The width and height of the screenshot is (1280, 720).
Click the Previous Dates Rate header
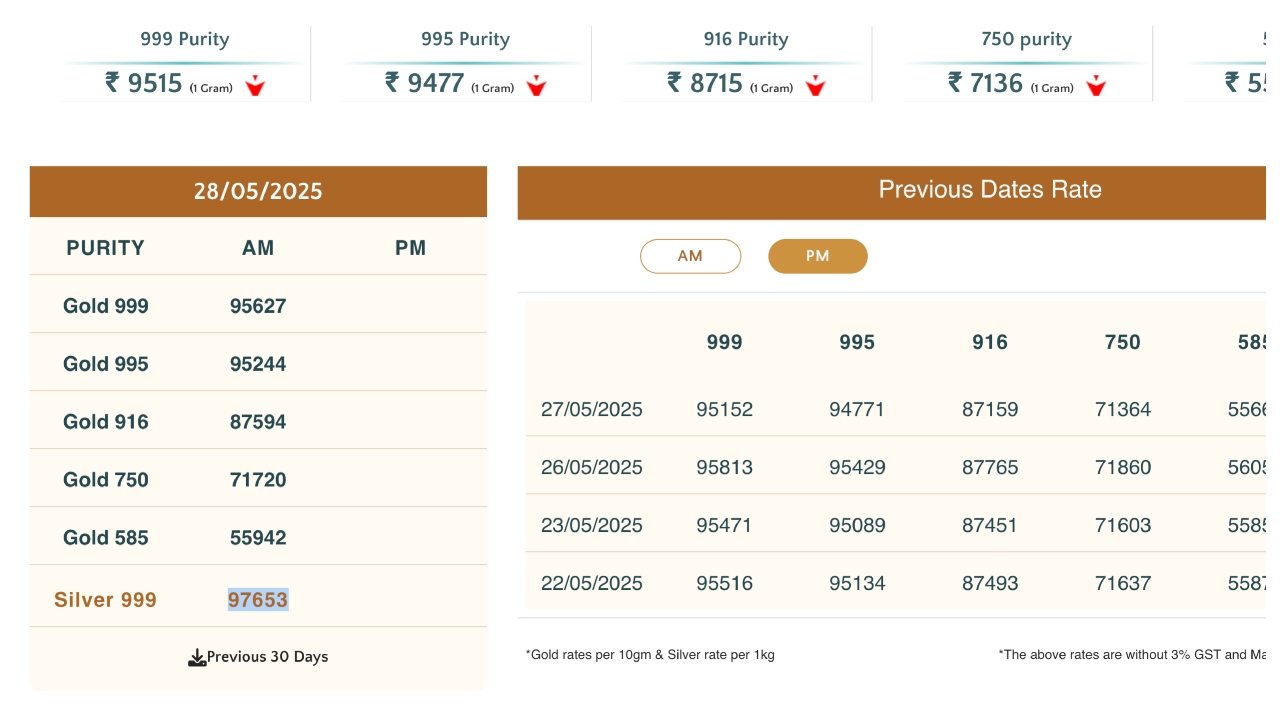pos(989,190)
